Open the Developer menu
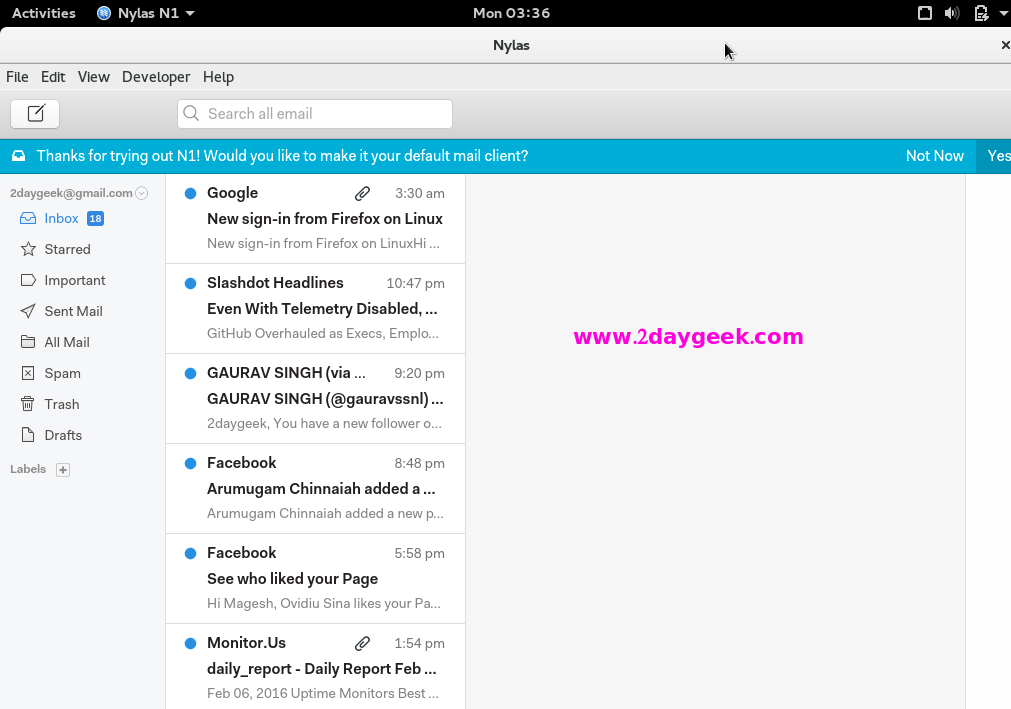 pyautogui.click(x=156, y=77)
